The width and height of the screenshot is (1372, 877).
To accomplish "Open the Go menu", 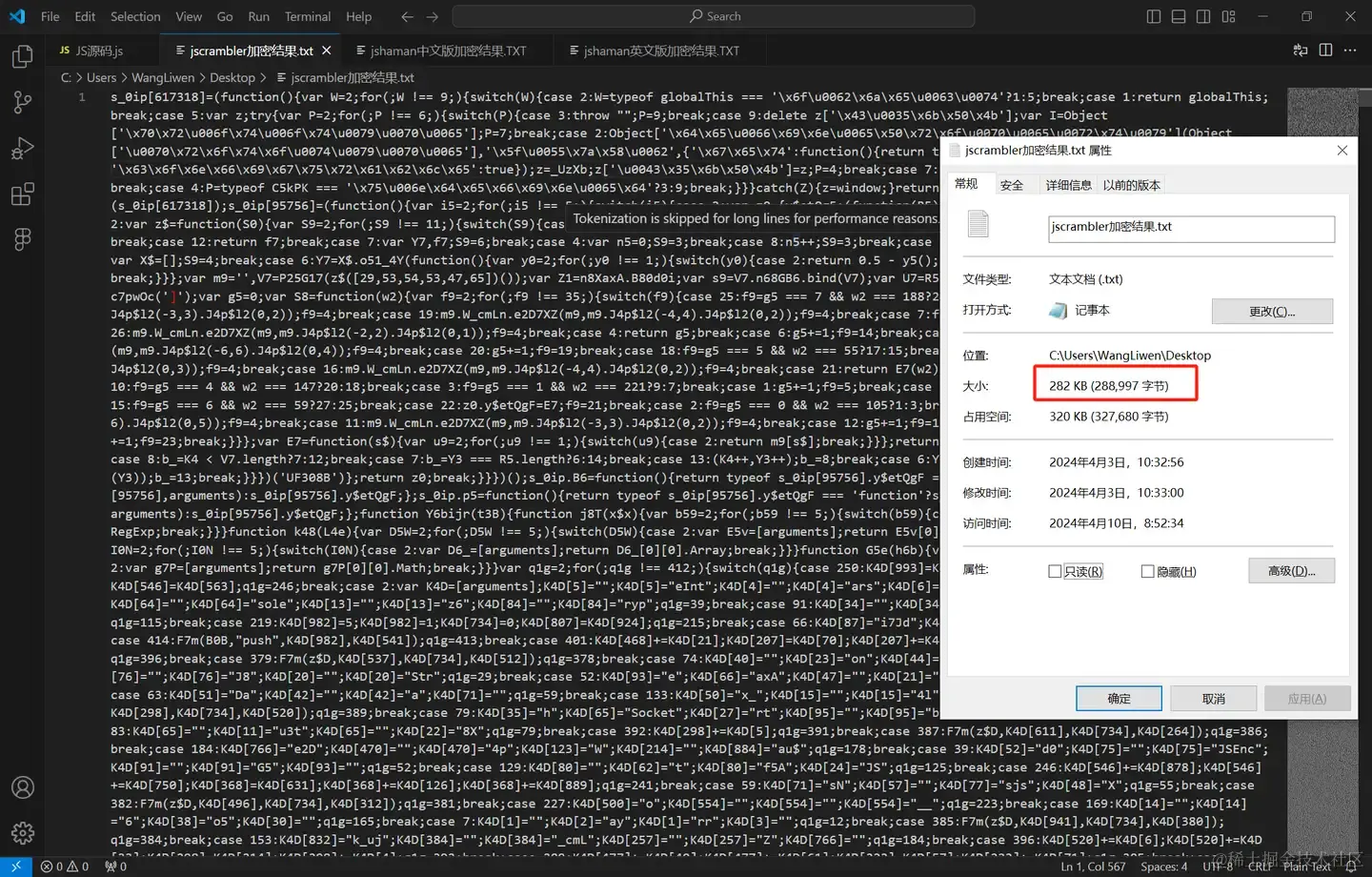I will click(x=225, y=16).
